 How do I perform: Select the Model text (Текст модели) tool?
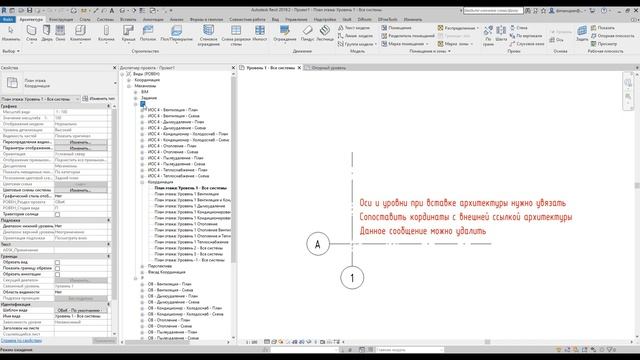(354, 28)
